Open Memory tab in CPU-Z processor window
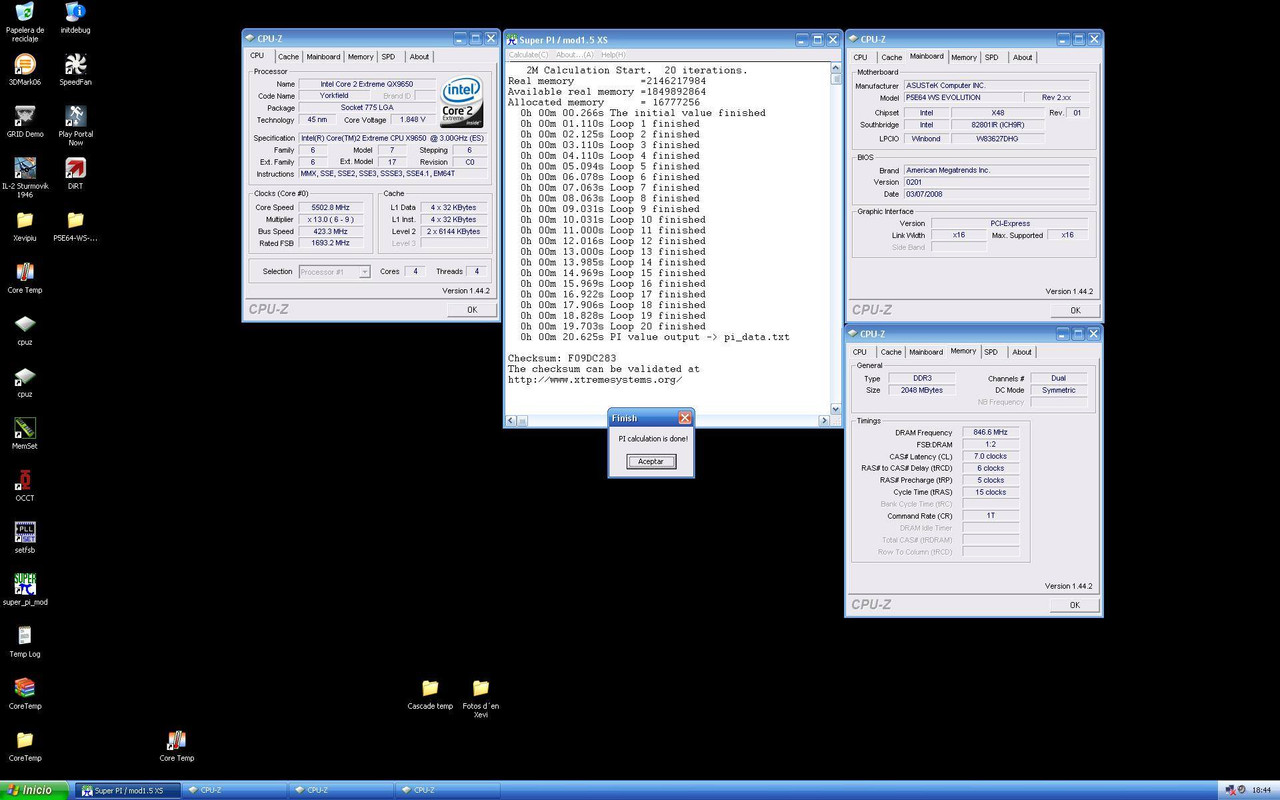1280x800 pixels. 360,57
